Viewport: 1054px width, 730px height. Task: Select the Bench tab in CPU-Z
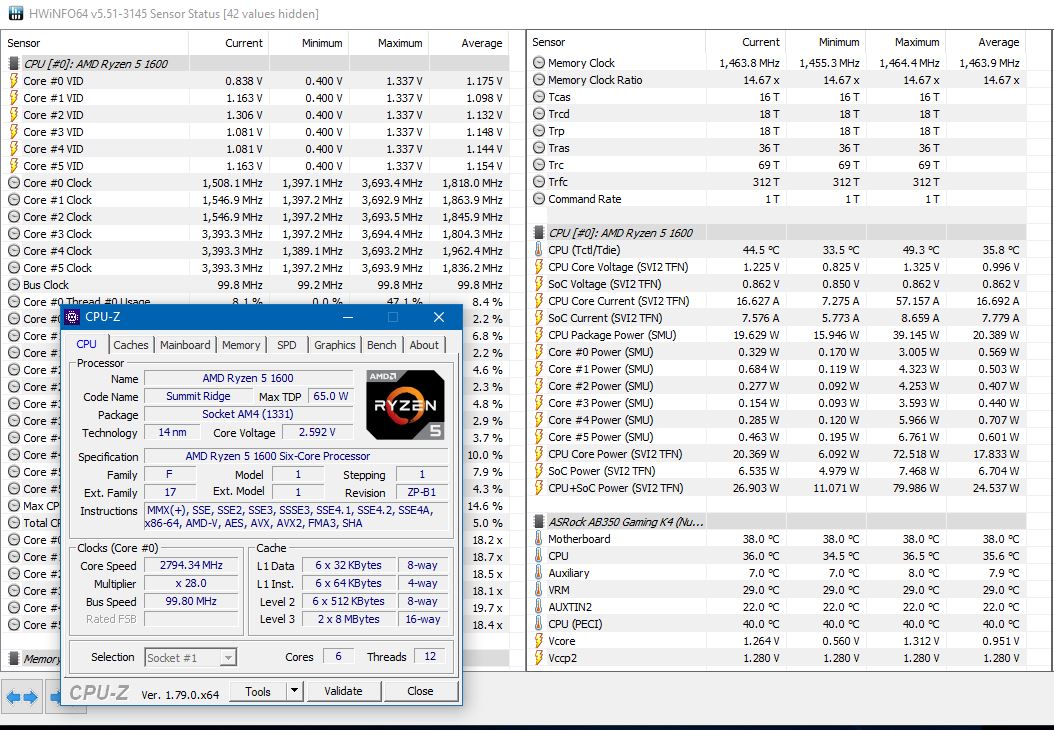382,345
